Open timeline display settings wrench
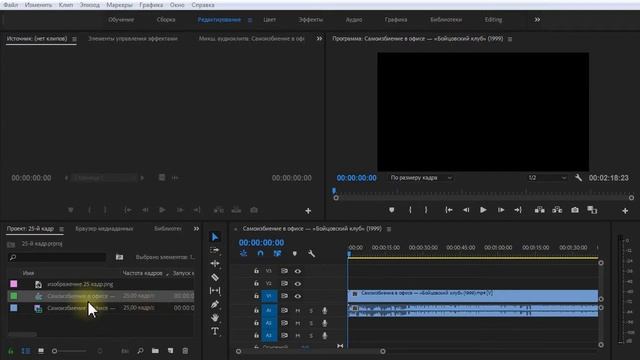This screenshot has height=360, width=640. 311,253
